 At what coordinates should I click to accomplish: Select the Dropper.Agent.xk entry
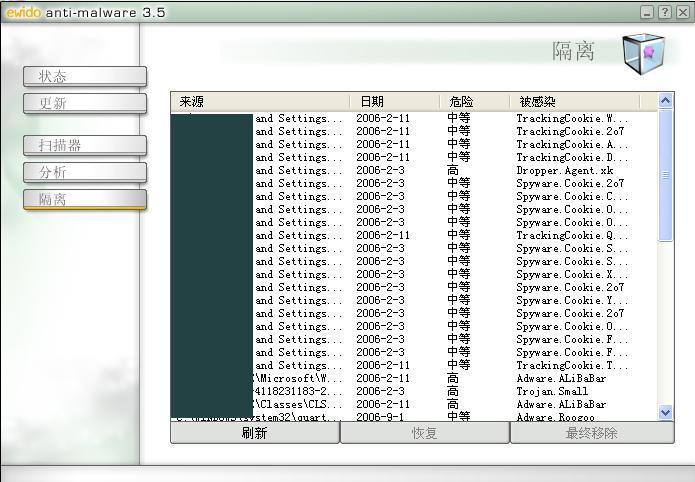tap(565, 170)
